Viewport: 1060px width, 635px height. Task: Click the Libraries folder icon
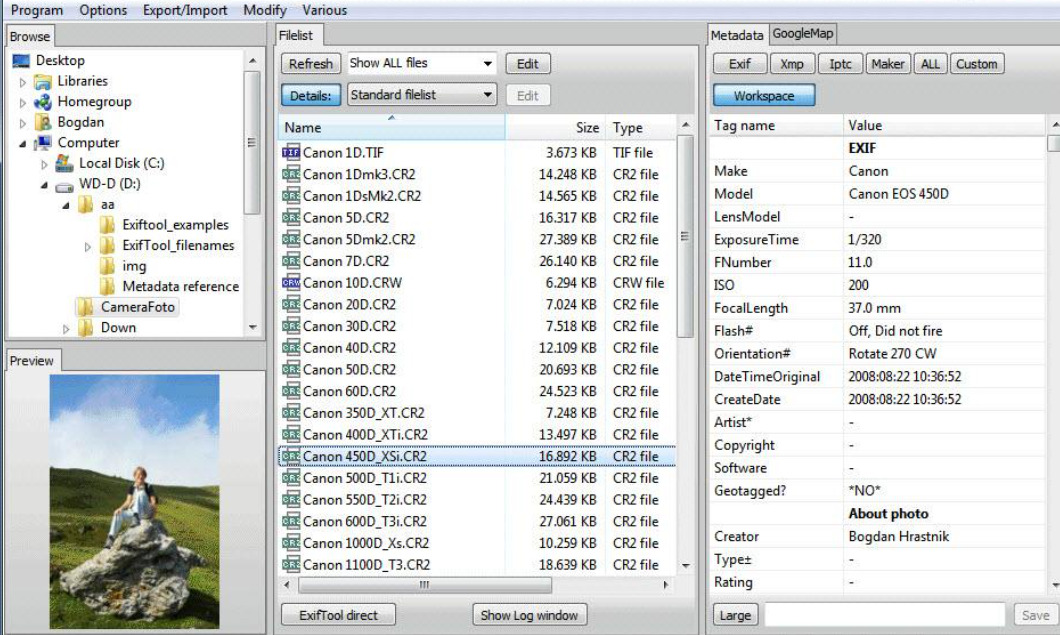click(43, 82)
